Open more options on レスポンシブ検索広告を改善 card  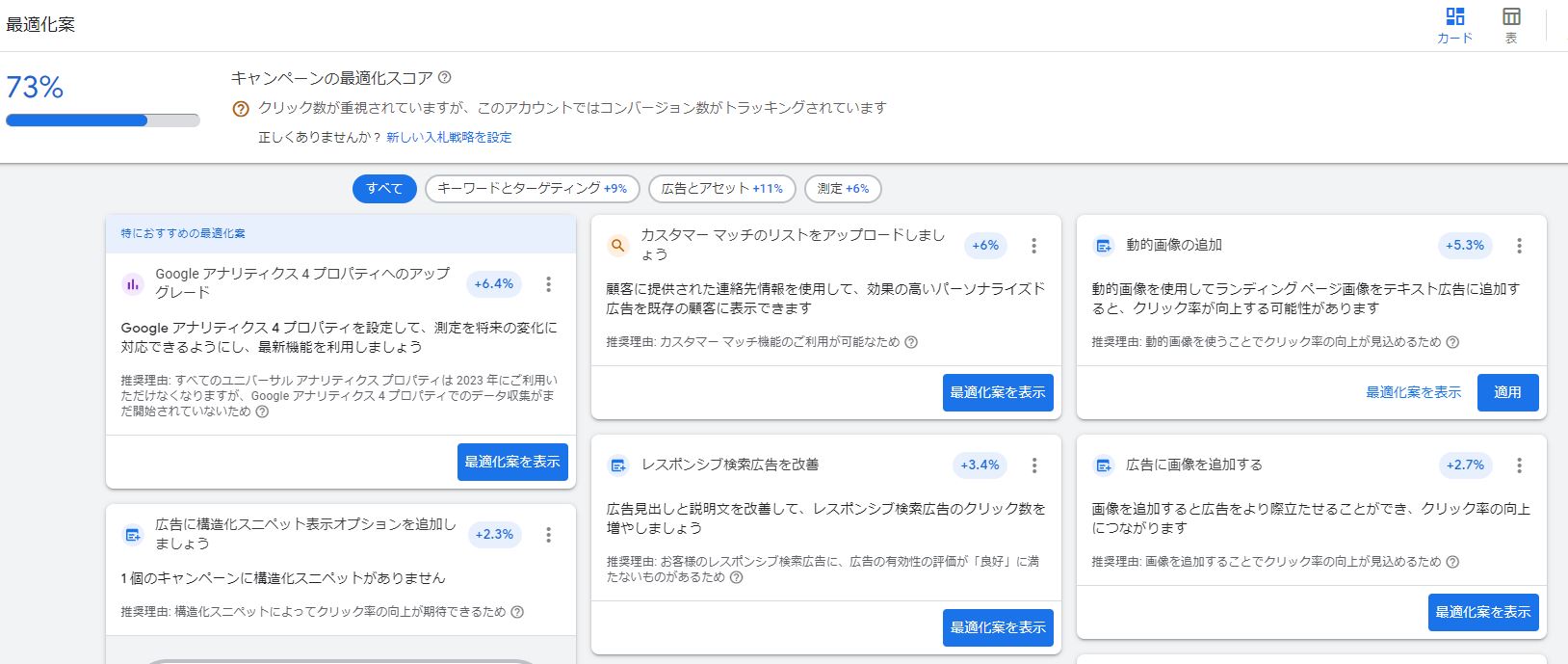tap(1033, 465)
